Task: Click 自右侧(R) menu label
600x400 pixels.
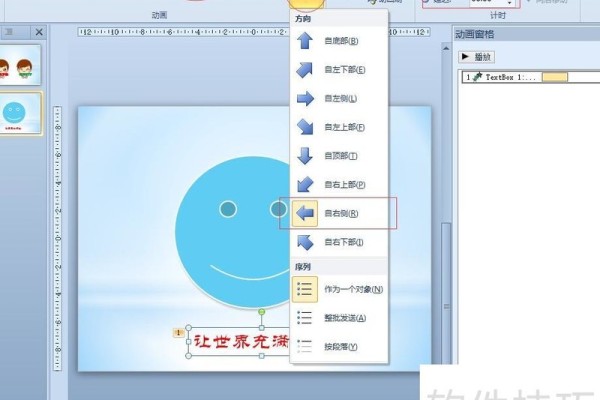Action: point(341,214)
